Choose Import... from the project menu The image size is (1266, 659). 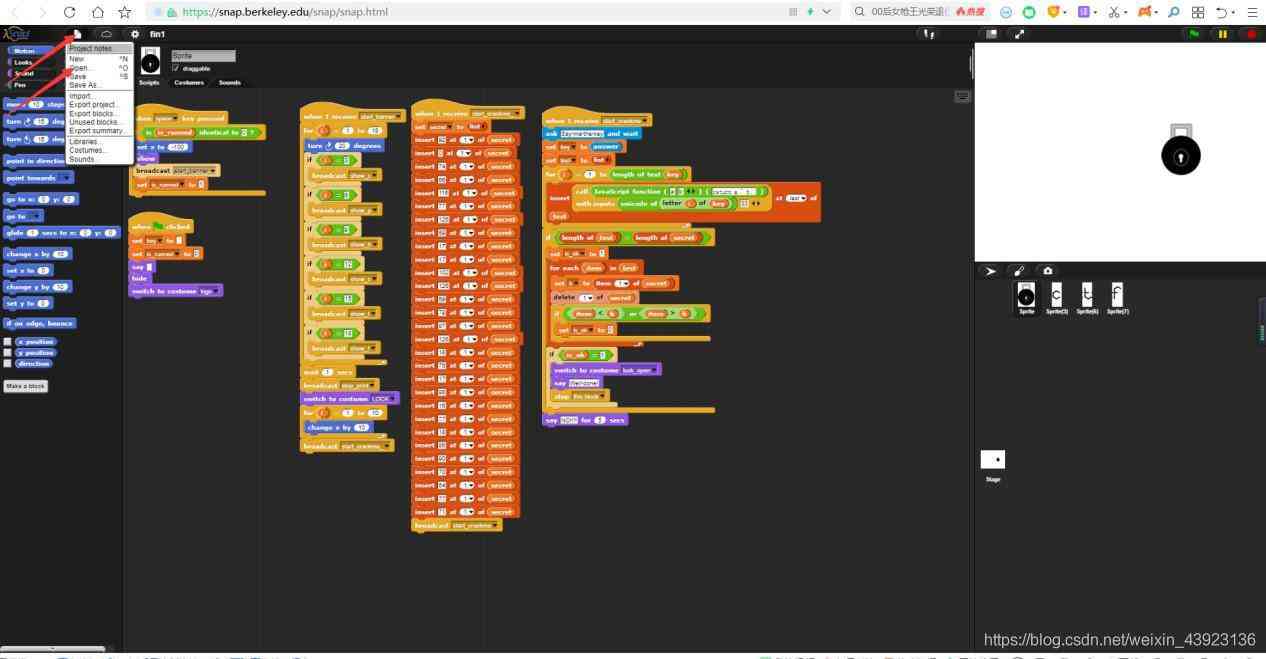coord(81,96)
